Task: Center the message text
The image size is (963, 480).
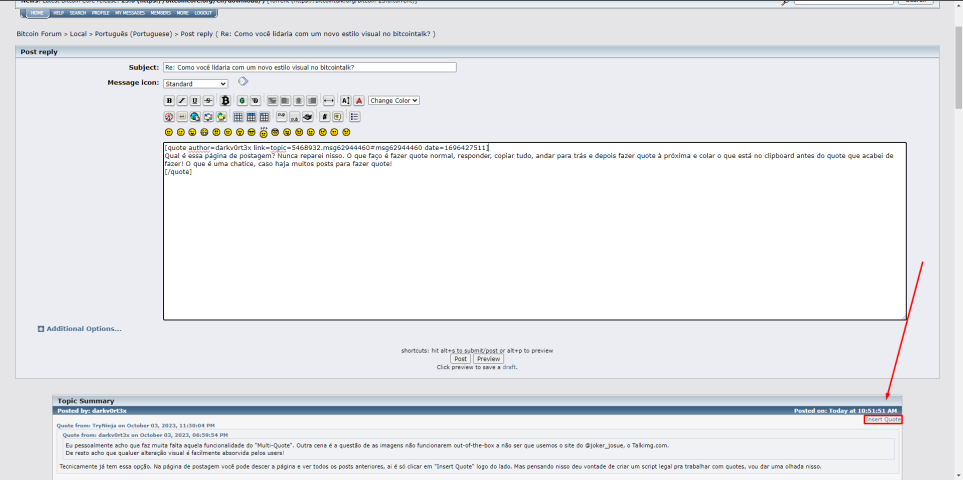Action: [x=298, y=101]
